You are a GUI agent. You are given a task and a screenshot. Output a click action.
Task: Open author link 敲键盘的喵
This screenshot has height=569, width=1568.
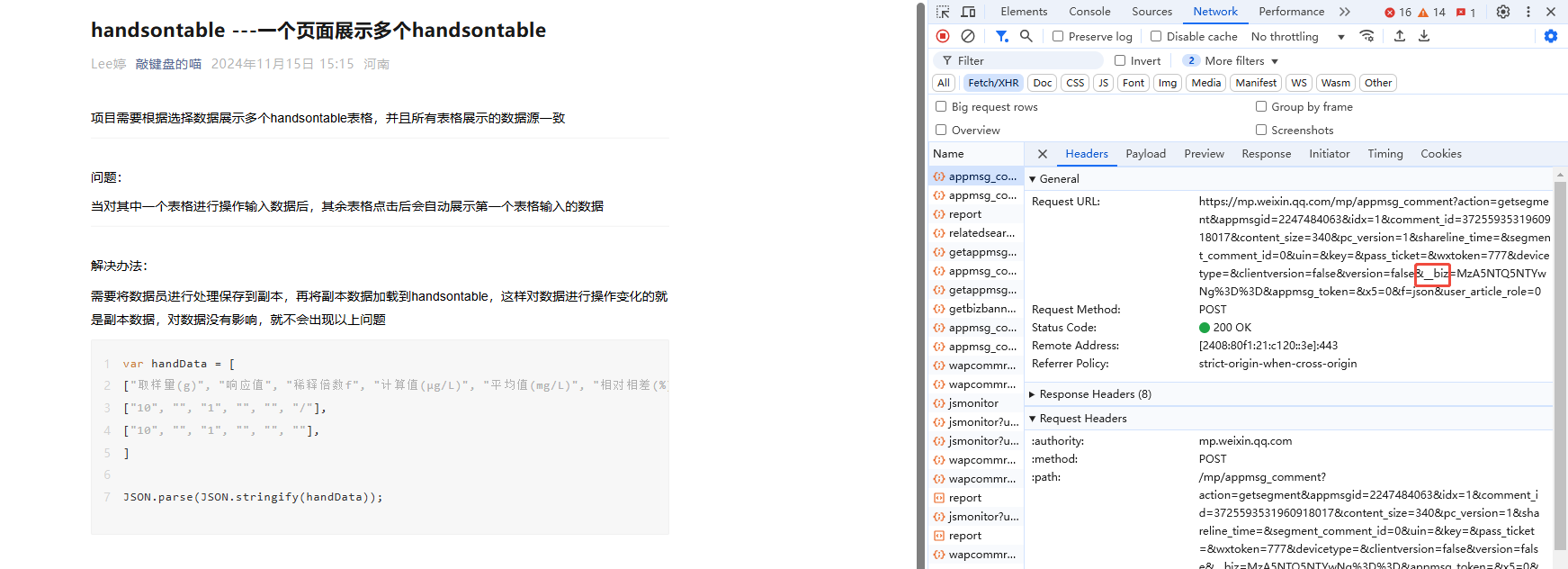click(x=168, y=64)
